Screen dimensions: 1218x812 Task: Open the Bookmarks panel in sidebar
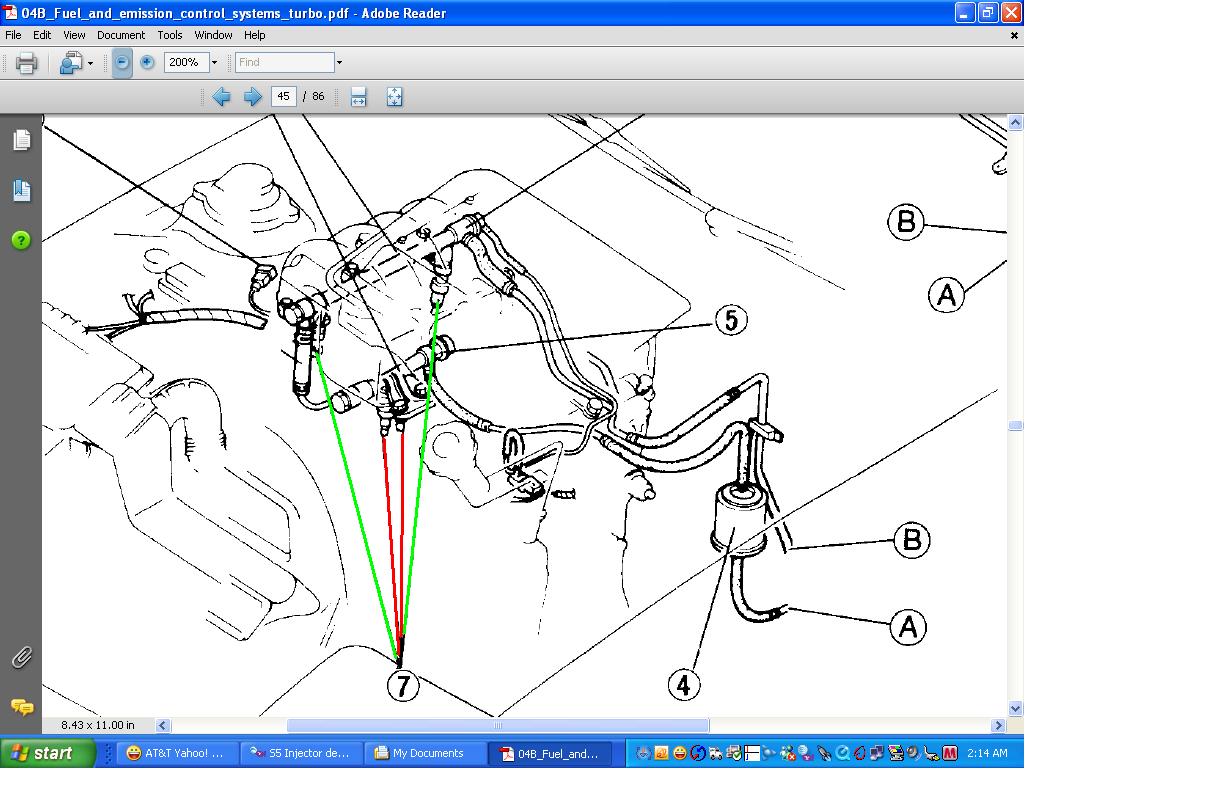click(x=21, y=190)
